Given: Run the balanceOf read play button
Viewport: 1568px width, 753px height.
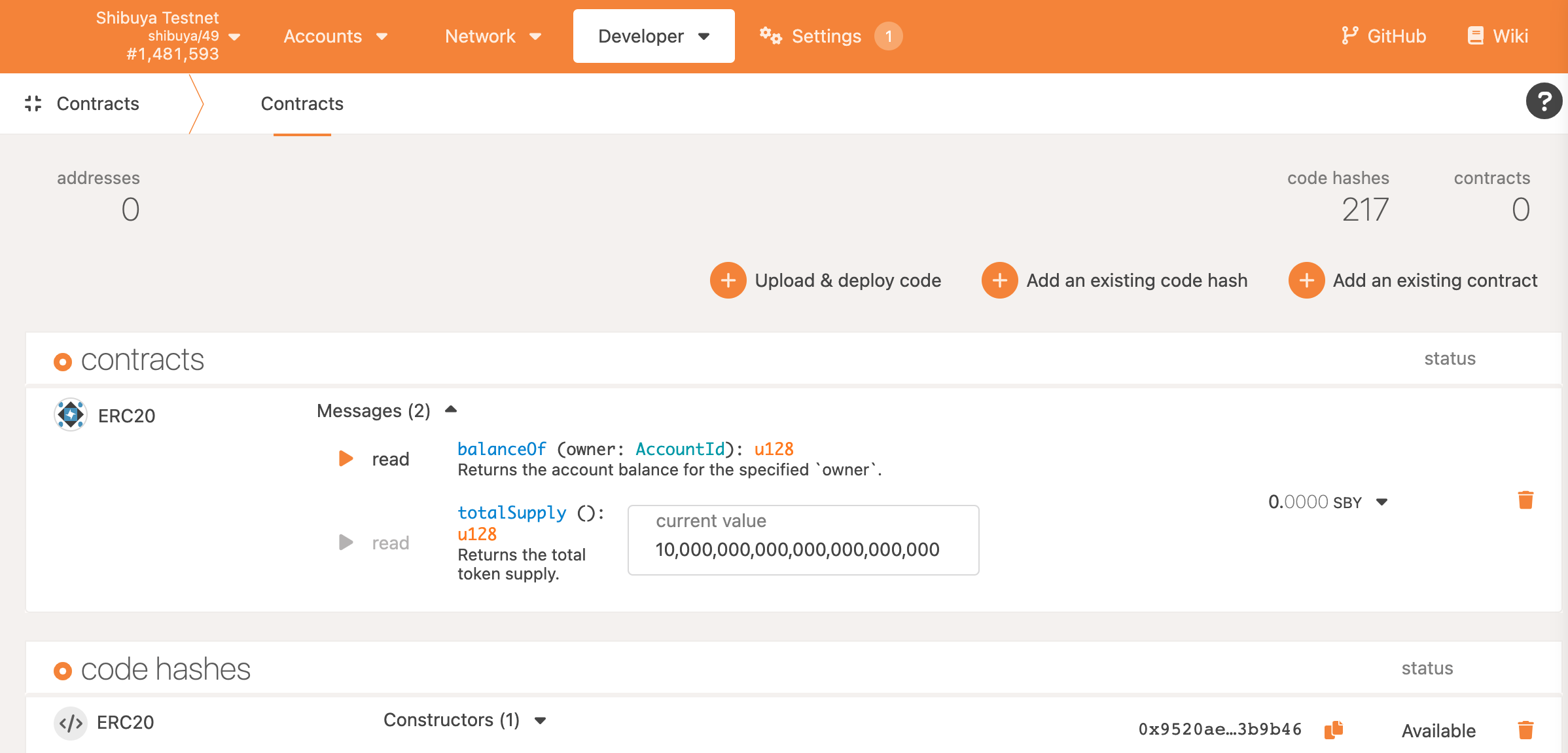Looking at the screenshot, I should tap(346, 458).
